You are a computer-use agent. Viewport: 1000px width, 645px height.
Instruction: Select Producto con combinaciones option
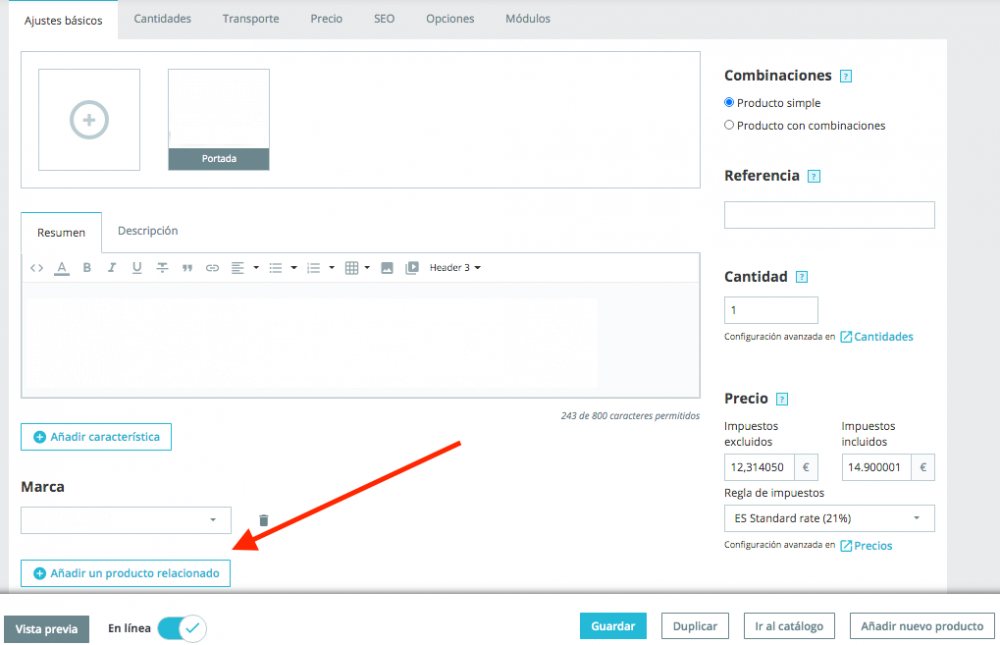[x=729, y=125]
